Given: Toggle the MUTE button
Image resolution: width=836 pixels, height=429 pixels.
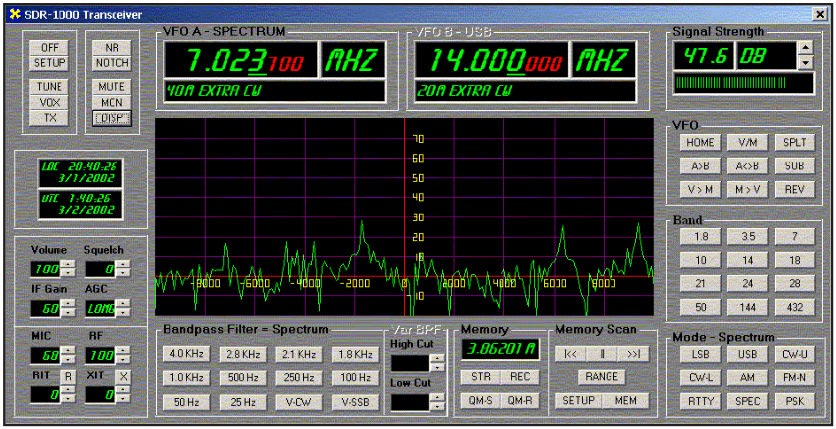Looking at the screenshot, I should click(x=112, y=86).
